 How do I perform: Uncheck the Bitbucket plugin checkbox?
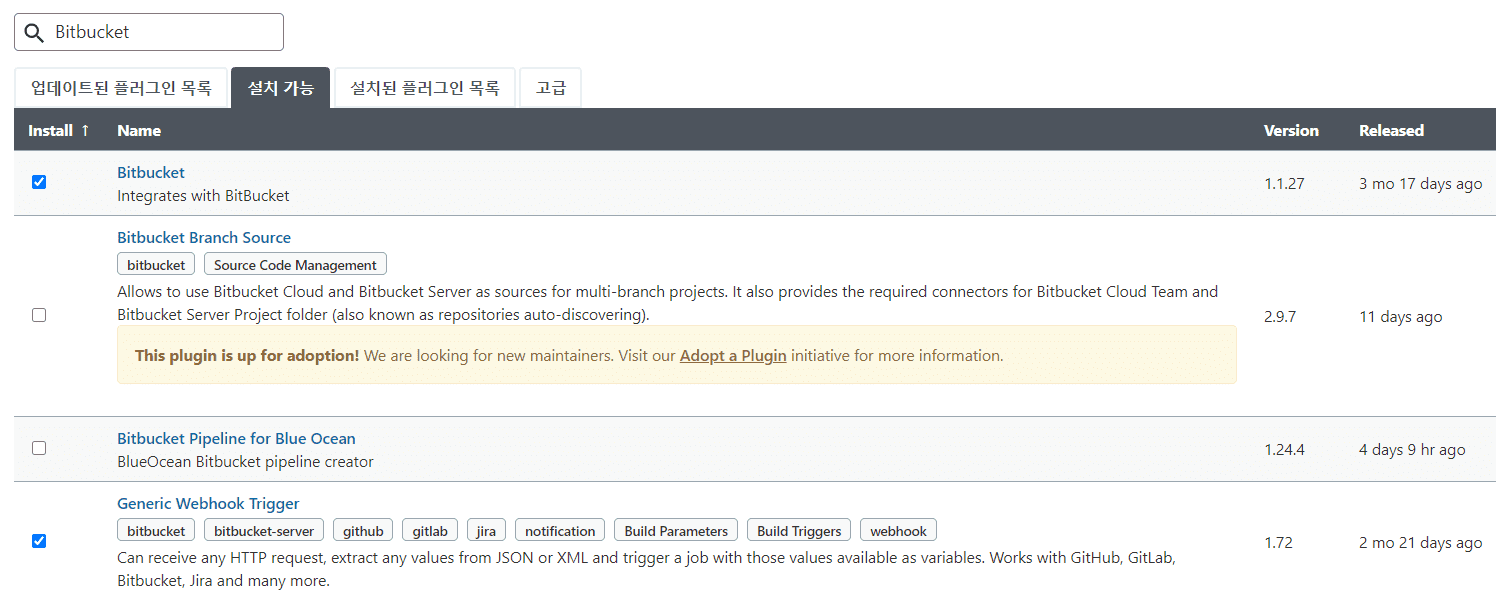pyautogui.click(x=39, y=182)
